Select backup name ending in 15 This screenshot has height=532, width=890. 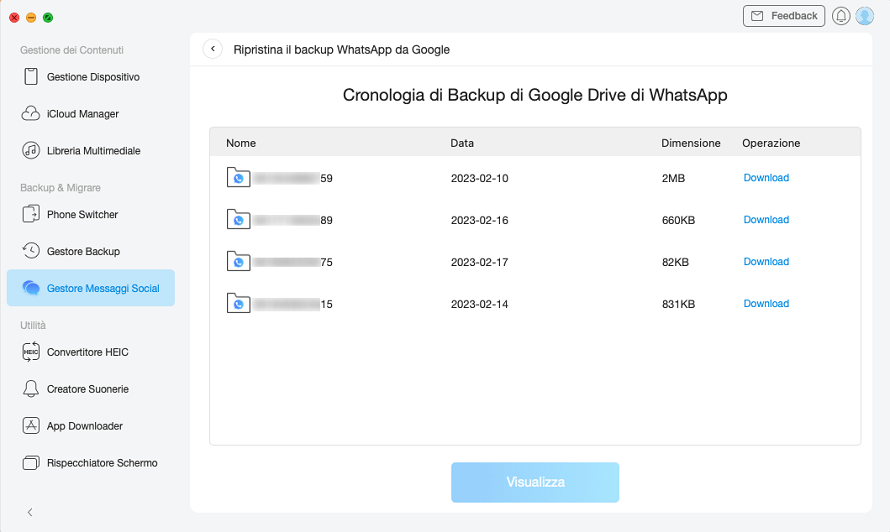[x=293, y=304]
